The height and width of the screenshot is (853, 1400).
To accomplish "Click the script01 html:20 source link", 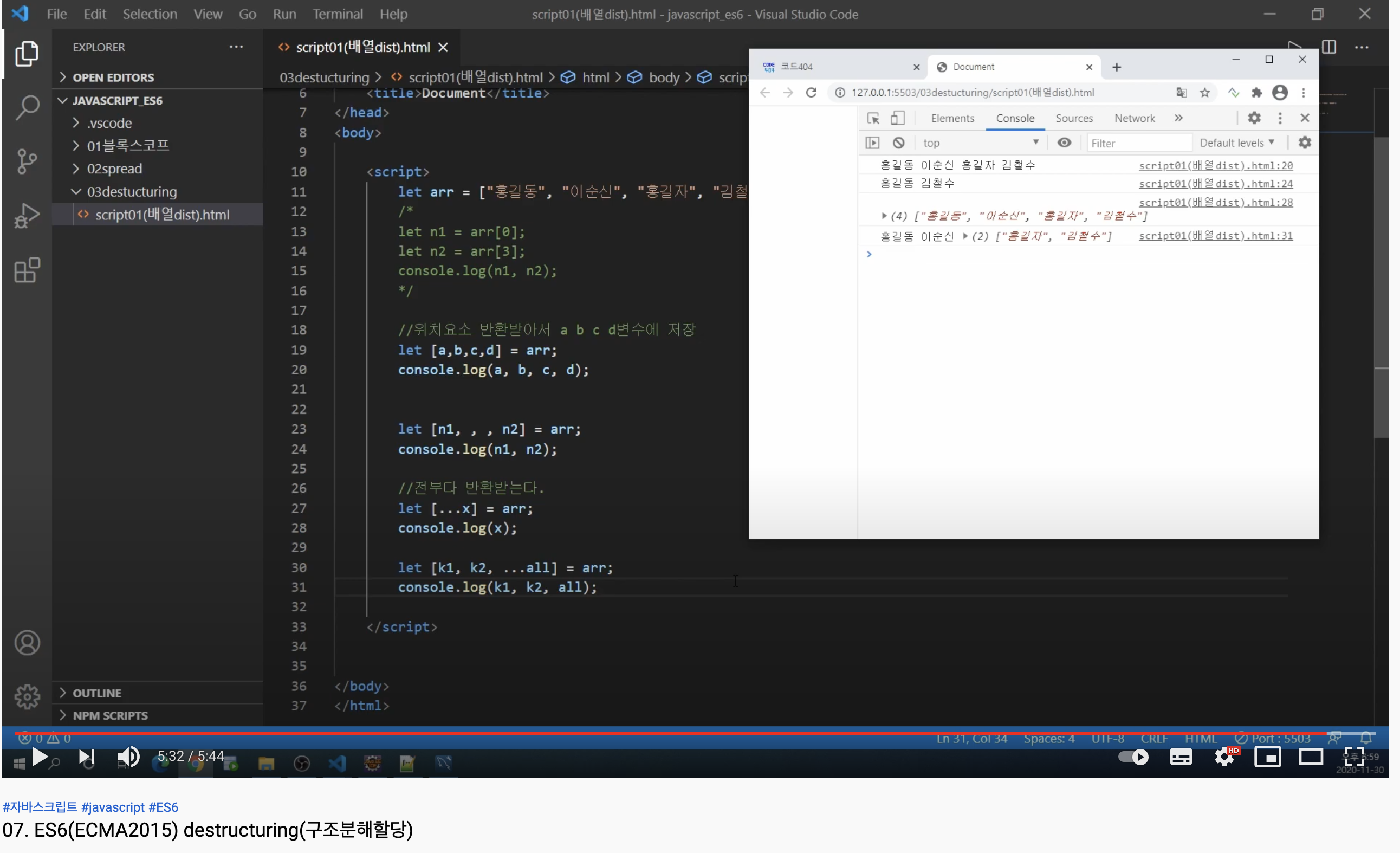I will (1215, 165).
